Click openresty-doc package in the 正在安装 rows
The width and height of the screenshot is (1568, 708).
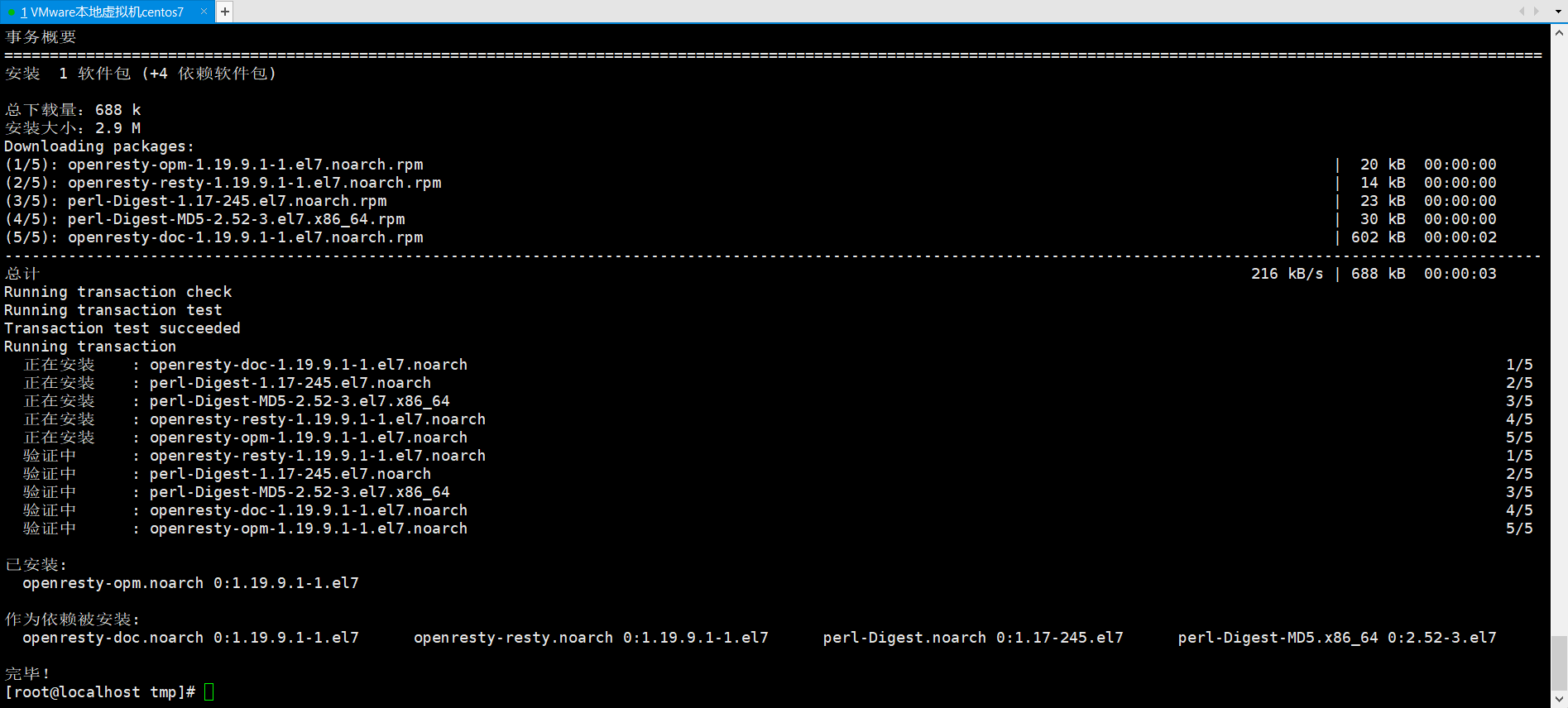point(309,365)
